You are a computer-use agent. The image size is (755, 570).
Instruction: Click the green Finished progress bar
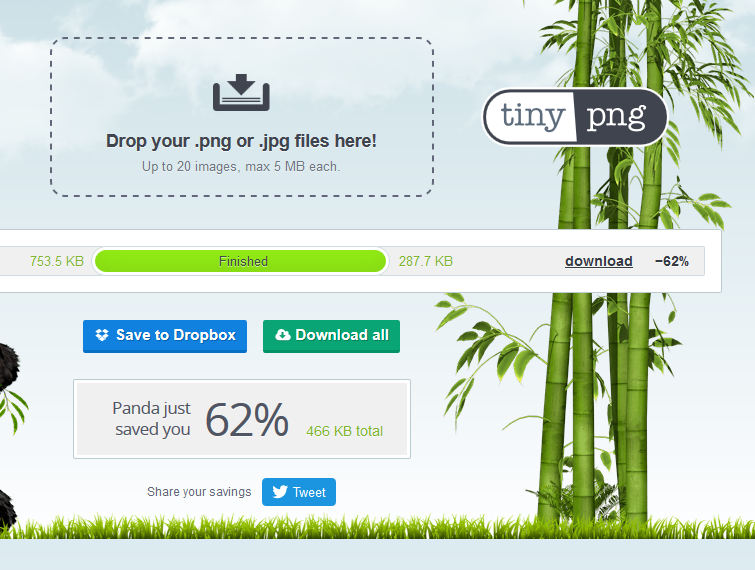pos(241,261)
